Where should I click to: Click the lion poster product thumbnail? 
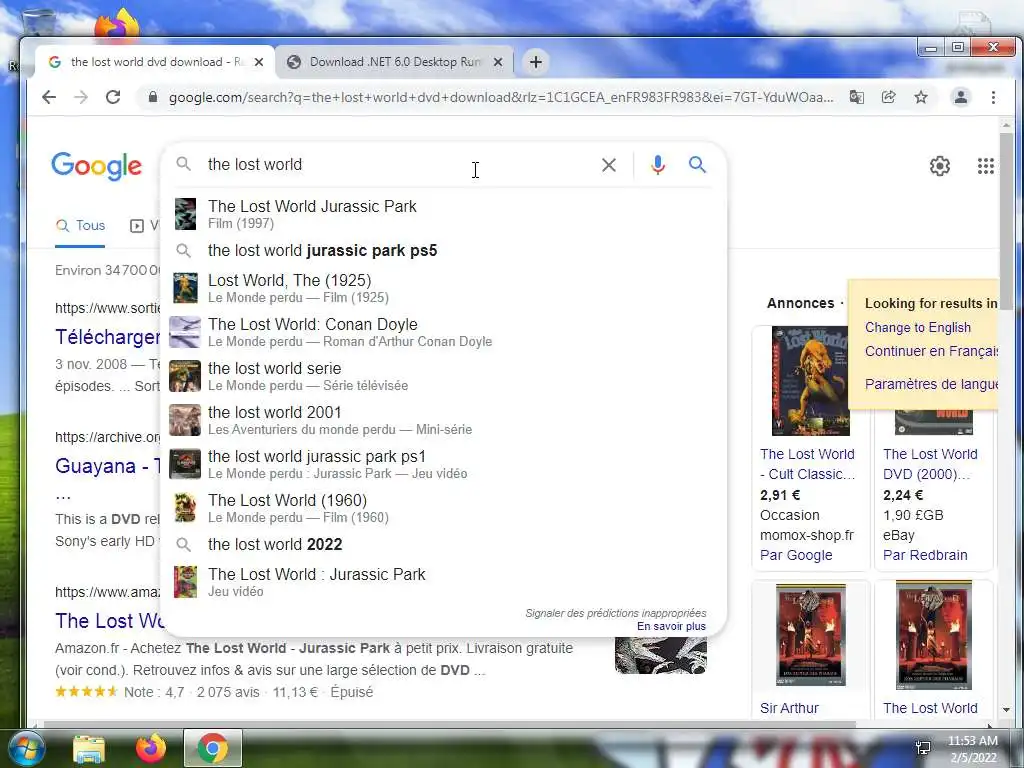click(810, 381)
